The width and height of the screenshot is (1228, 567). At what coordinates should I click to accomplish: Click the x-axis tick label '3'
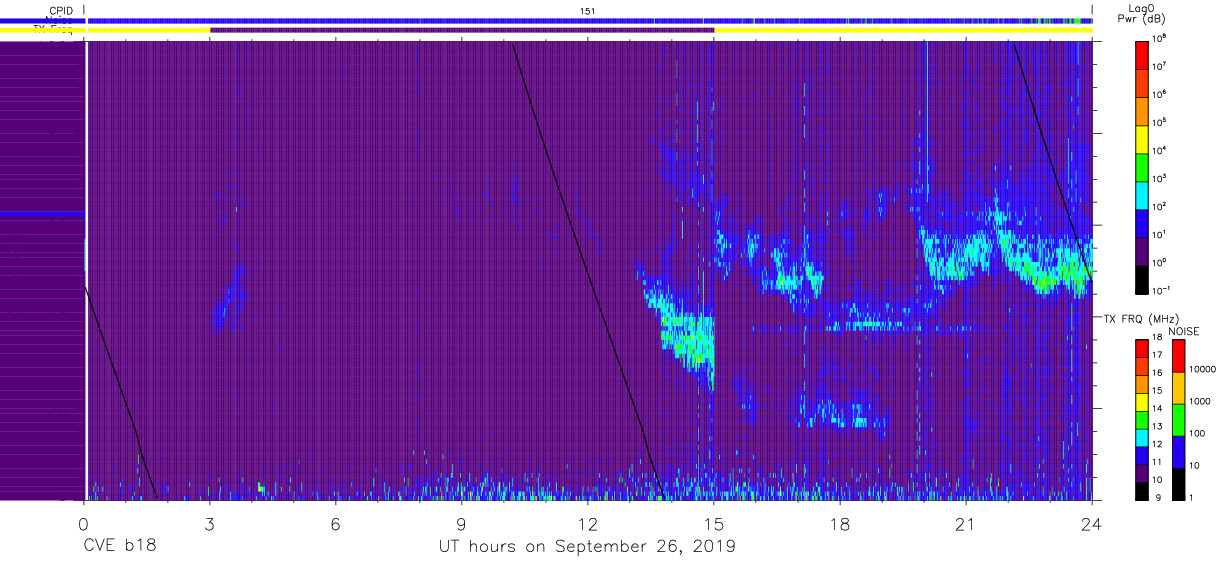[209, 523]
